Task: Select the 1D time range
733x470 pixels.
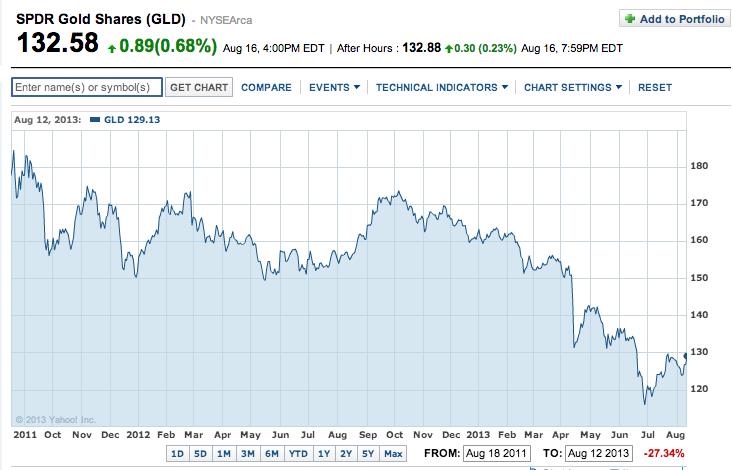Action: click(177, 454)
